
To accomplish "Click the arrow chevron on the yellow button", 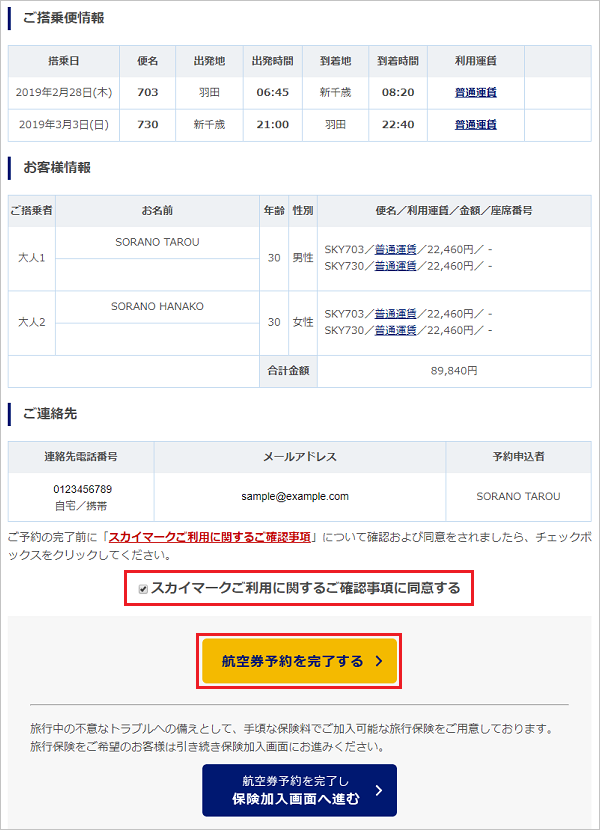I will pos(378,661).
